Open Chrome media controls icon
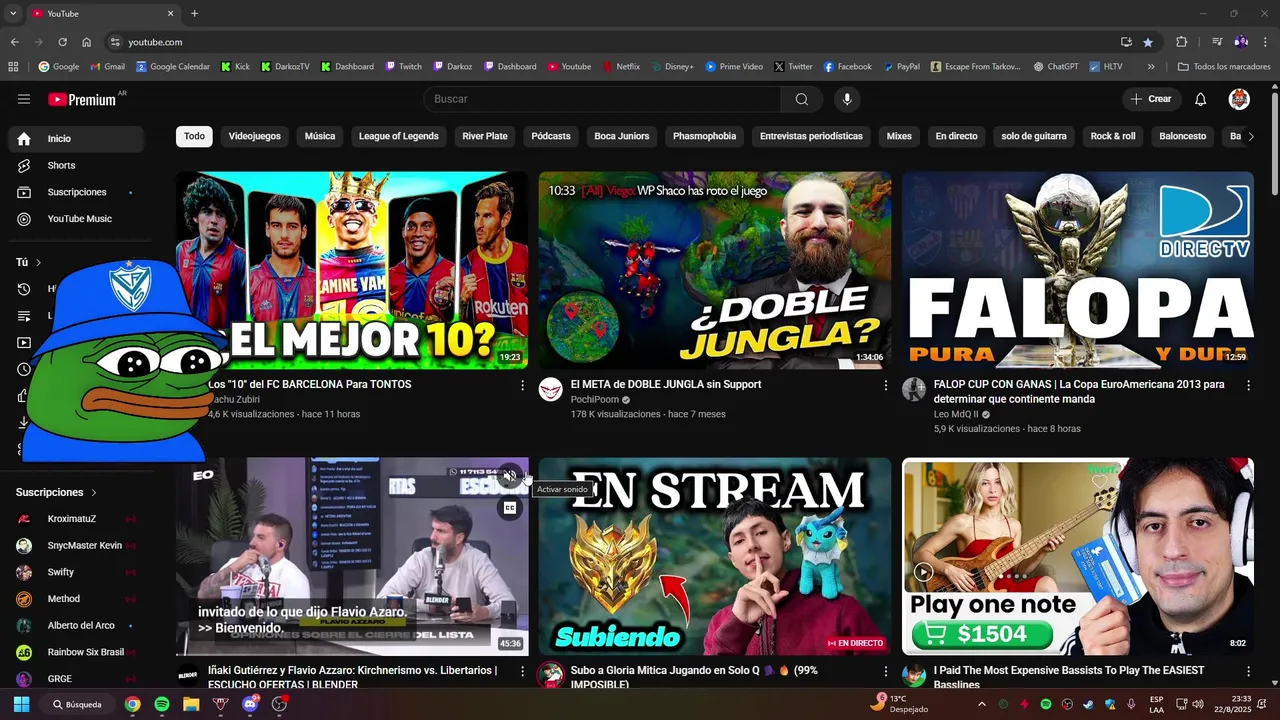Image resolution: width=1280 pixels, height=720 pixels. click(1217, 42)
